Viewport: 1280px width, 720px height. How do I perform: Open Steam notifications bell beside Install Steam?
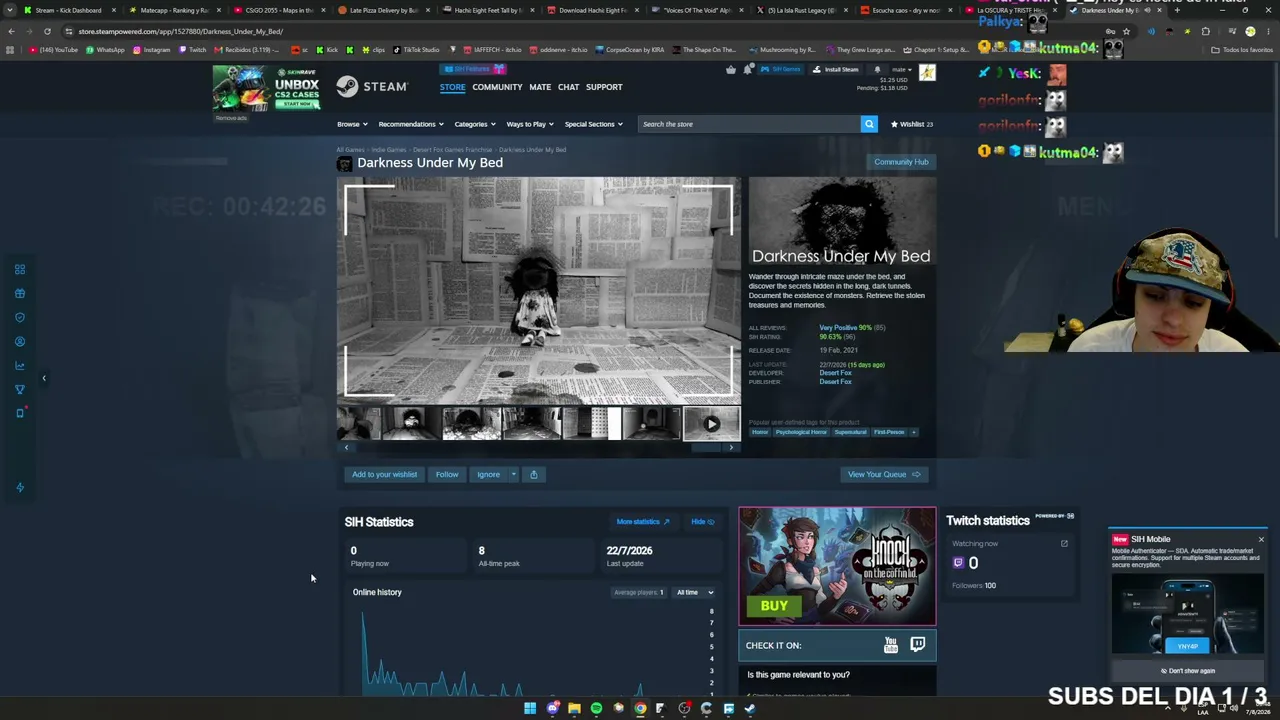[877, 69]
